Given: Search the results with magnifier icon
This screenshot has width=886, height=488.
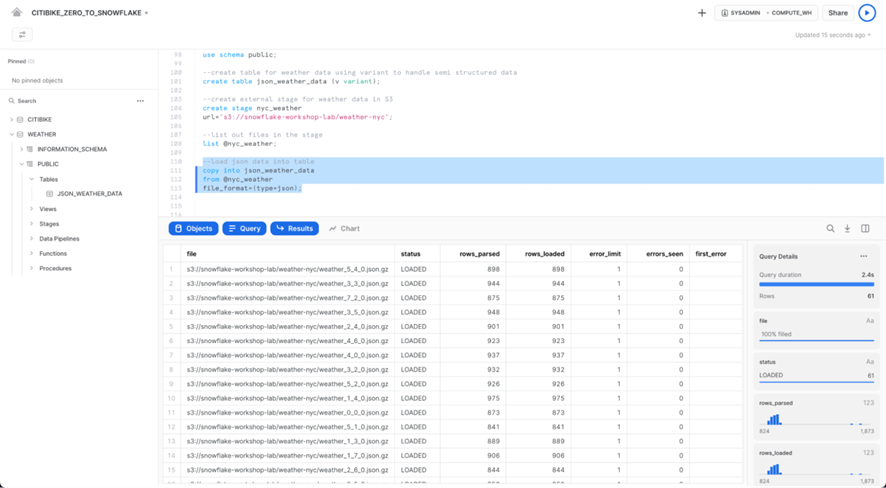Looking at the screenshot, I should click(830, 229).
